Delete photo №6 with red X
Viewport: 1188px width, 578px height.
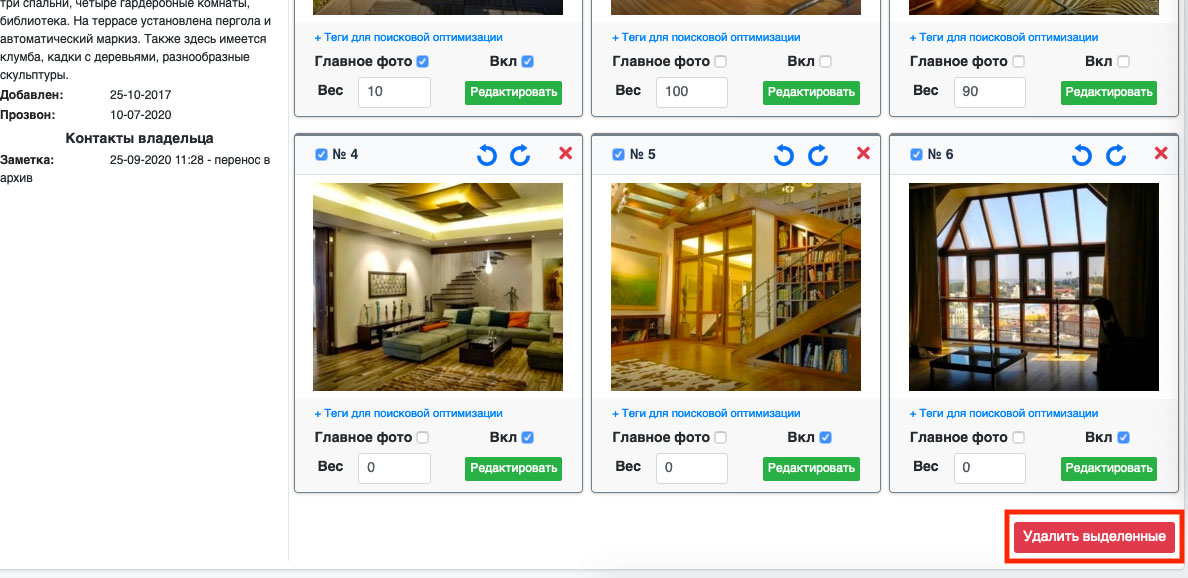pyautogui.click(x=1161, y=154)
